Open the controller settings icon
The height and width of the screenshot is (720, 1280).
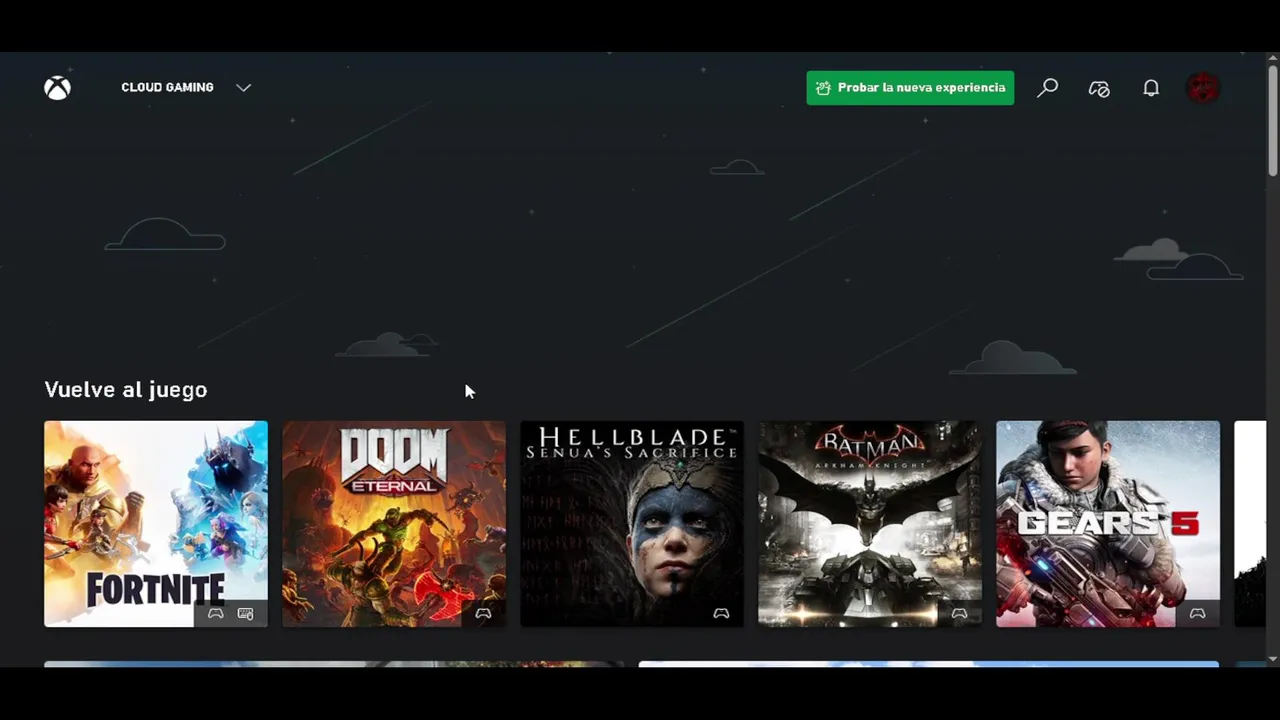(x=1099, y=88)
